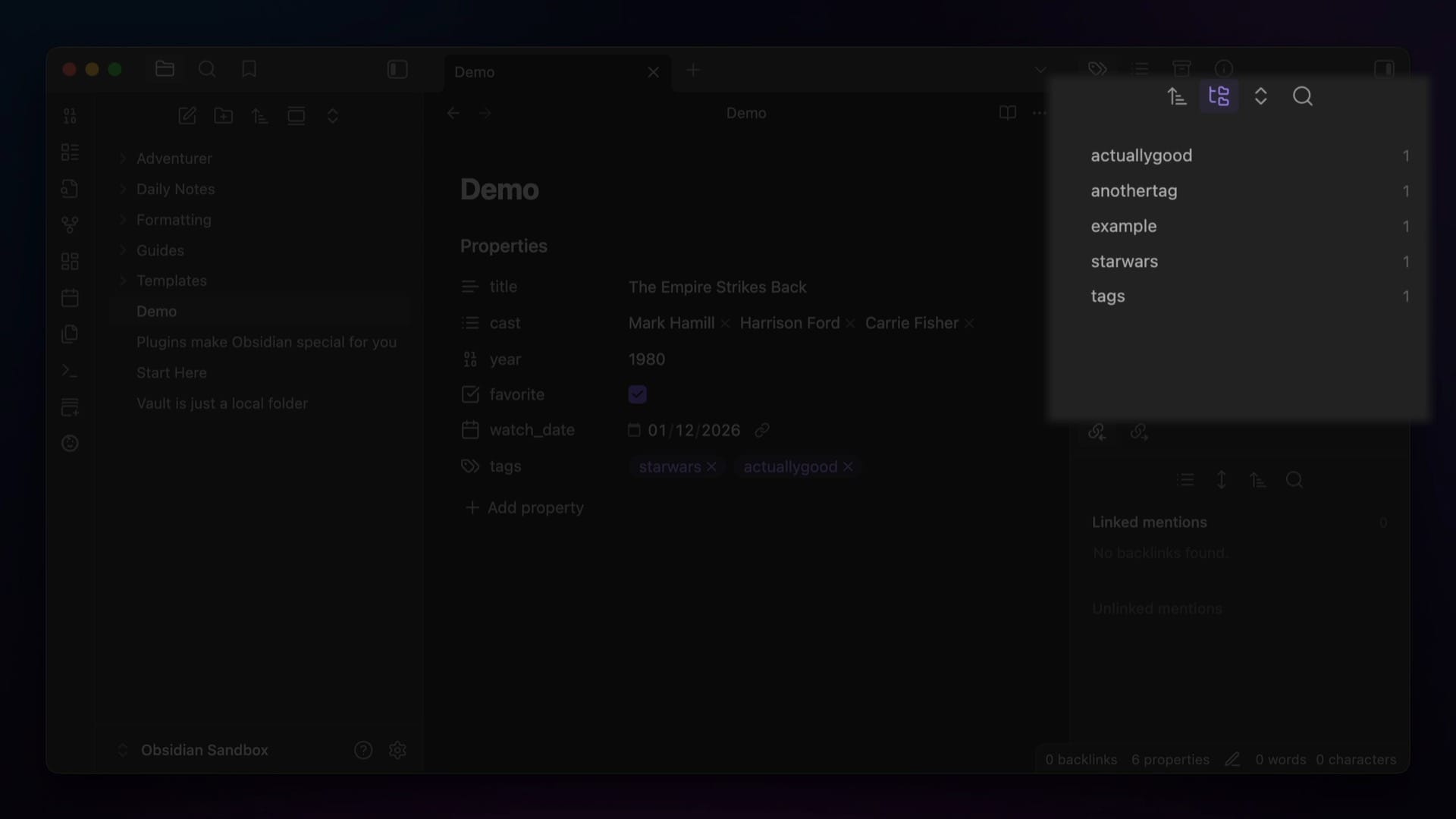Create new note icon
The image size is (1456, 819).
[x=187, y=115]
